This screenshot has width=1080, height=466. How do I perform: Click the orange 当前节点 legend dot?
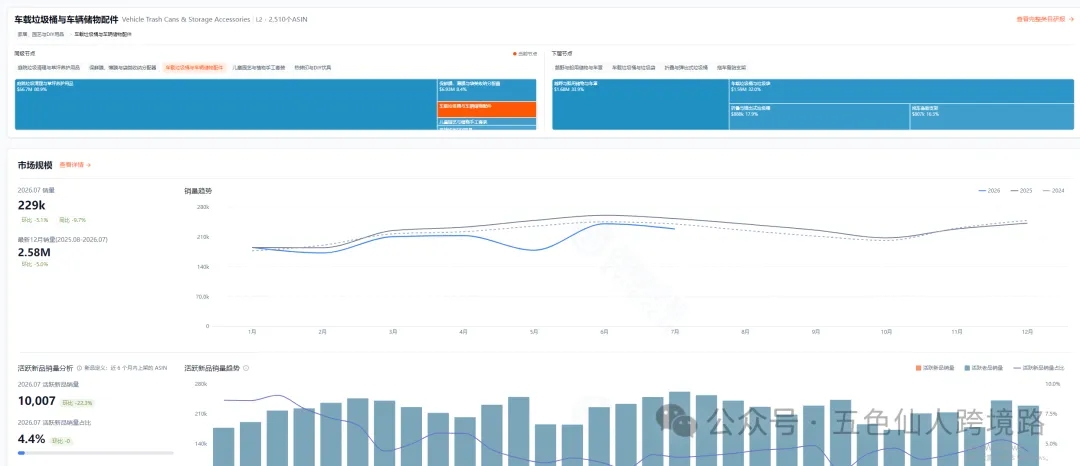(515, 54)
